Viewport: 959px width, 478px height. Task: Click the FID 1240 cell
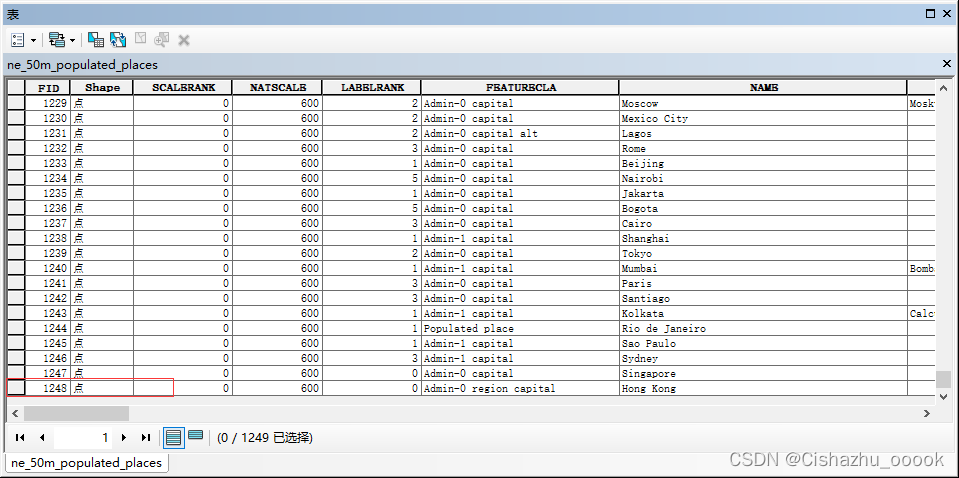coord(49,268)
